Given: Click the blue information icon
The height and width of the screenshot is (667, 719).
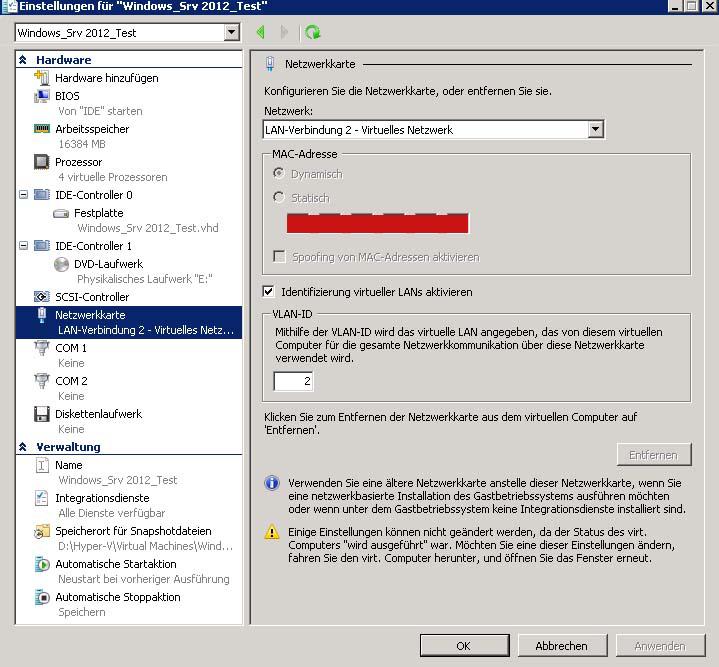Looking at the screenshot, I should click(x=272, y=483).
